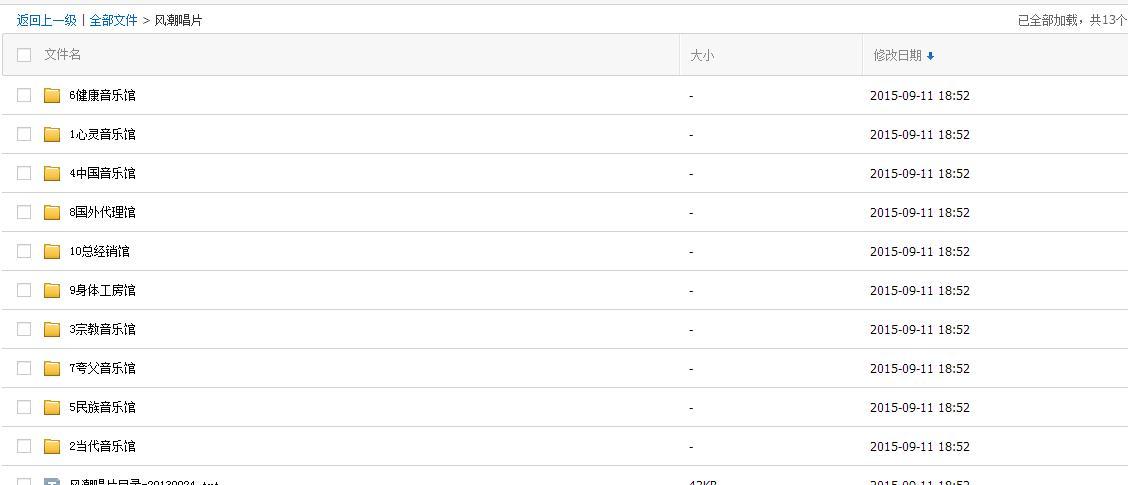The width and height of the screenshot is (1128, 485).
Task: Open the 3宗教音乐馆 folder icon
Action: [52, 329]
